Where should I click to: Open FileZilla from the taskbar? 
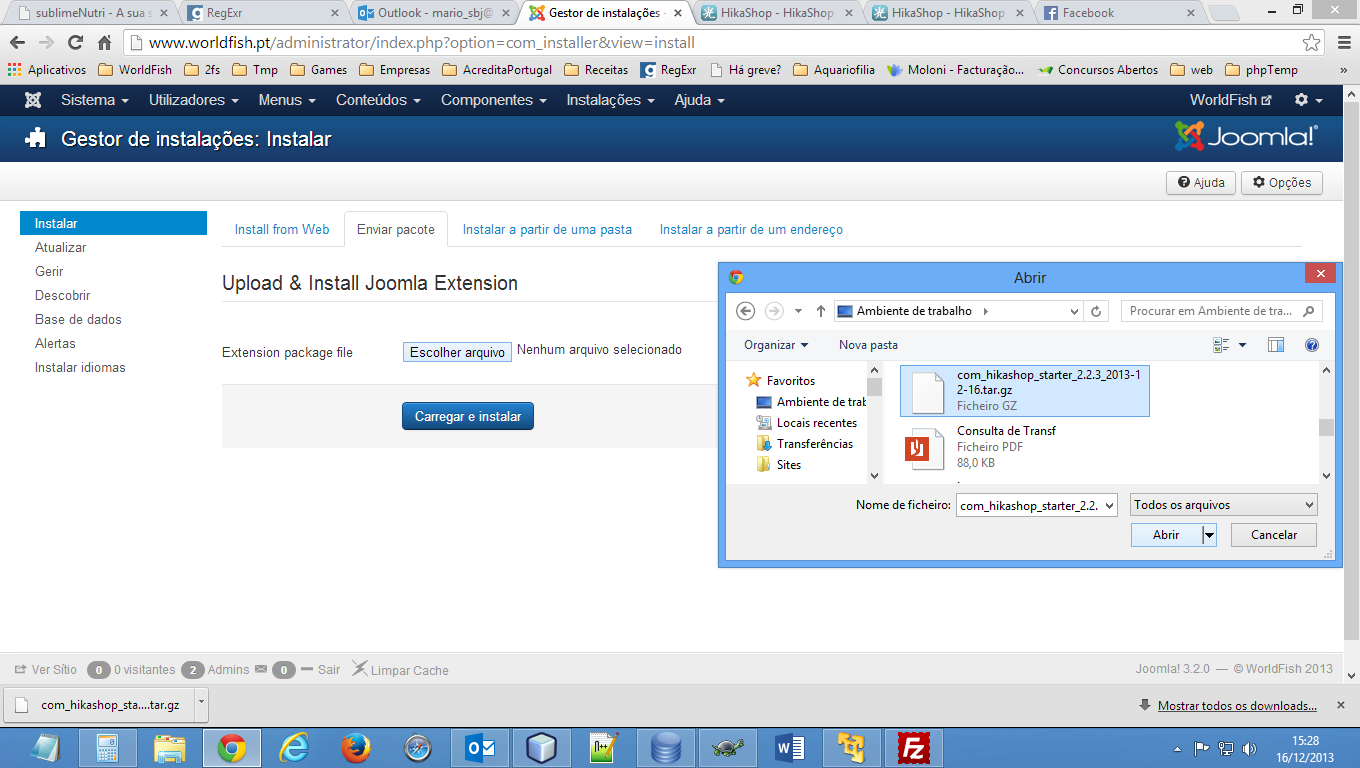tap(913, 748)
